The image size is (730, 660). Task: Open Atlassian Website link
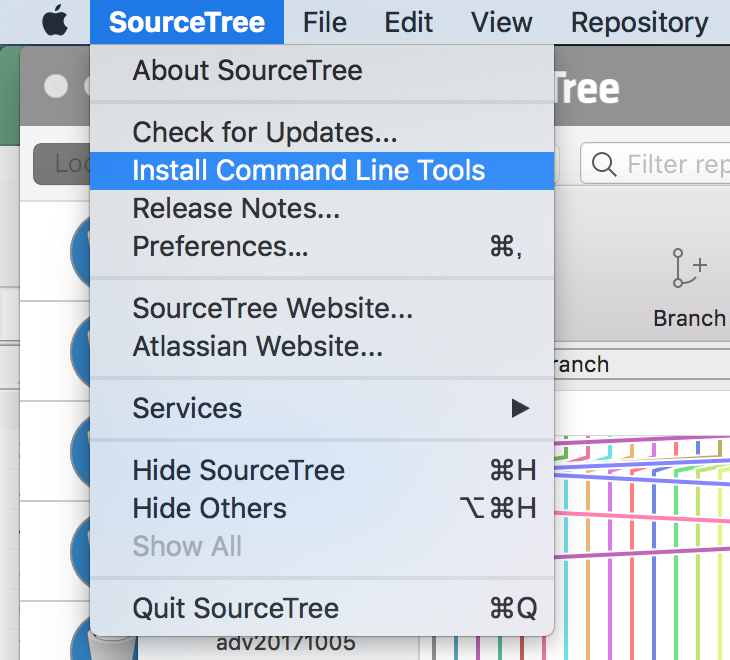coord(257,347)
